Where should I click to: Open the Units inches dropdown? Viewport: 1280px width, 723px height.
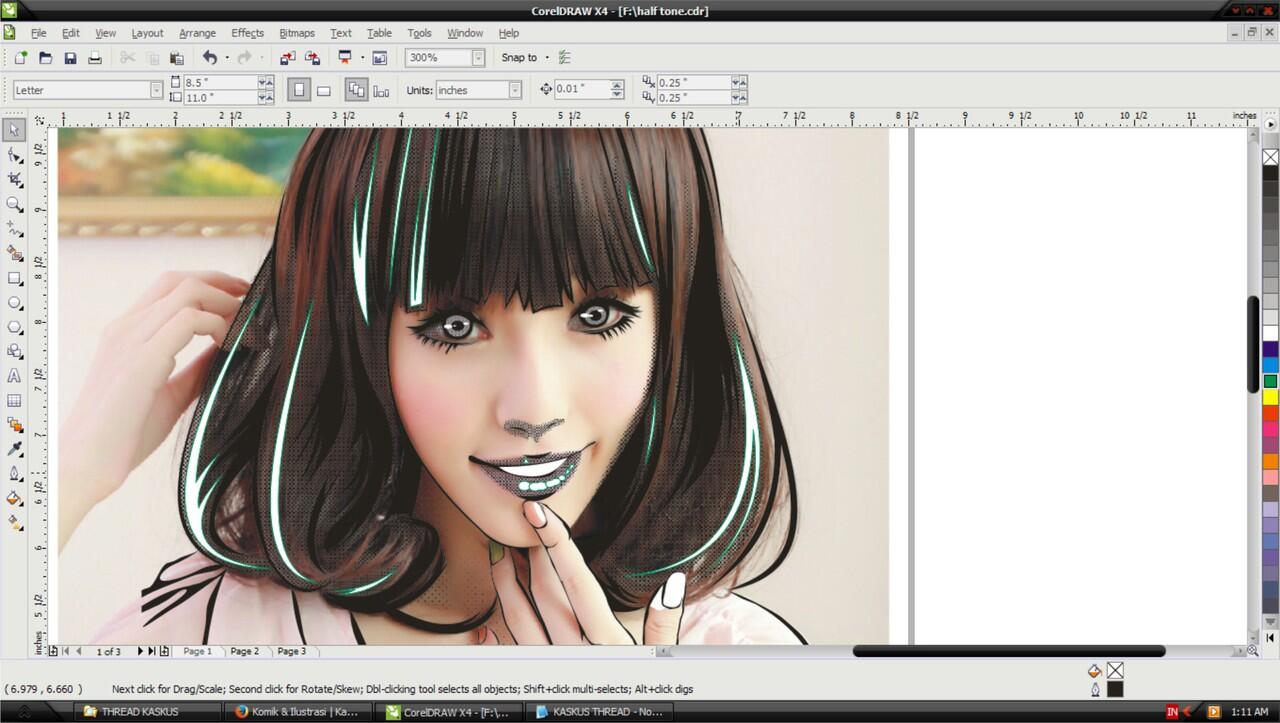515,90
